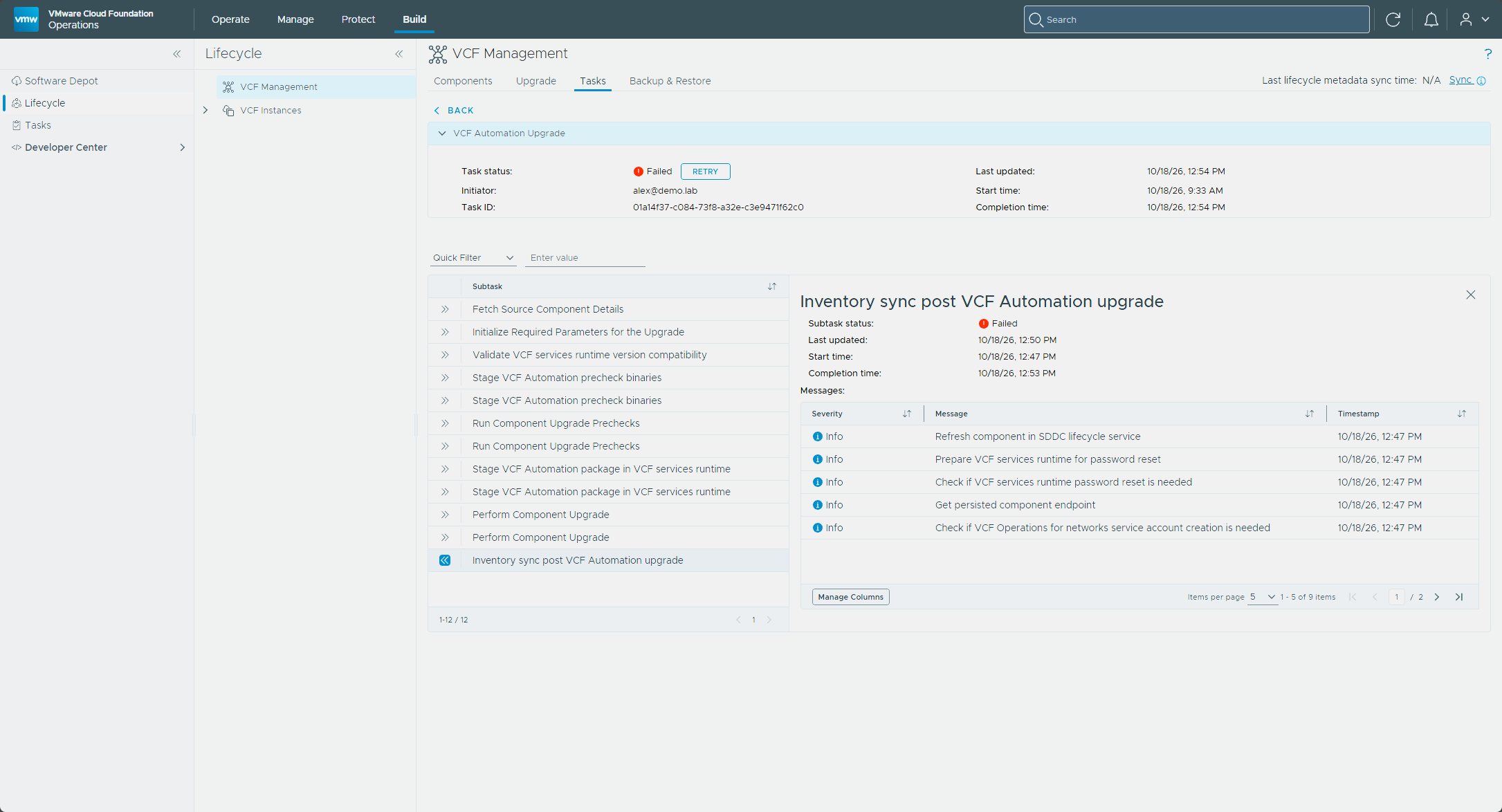Click the Tasks sidebar icon
The width and height of the screenshot is (1502, 812).
17,125
